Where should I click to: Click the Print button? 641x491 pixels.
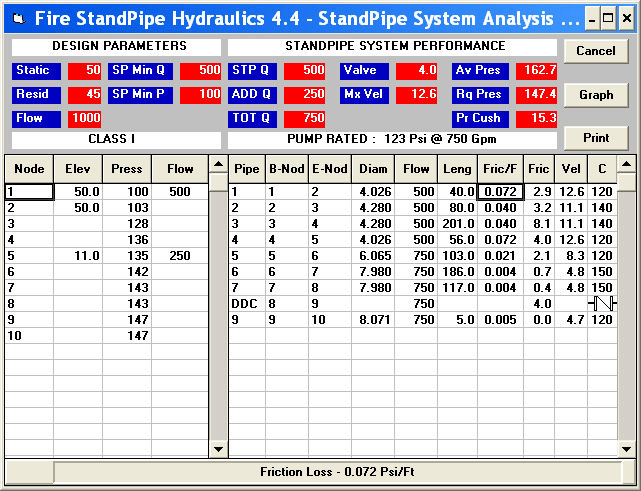tap(596, 138)
